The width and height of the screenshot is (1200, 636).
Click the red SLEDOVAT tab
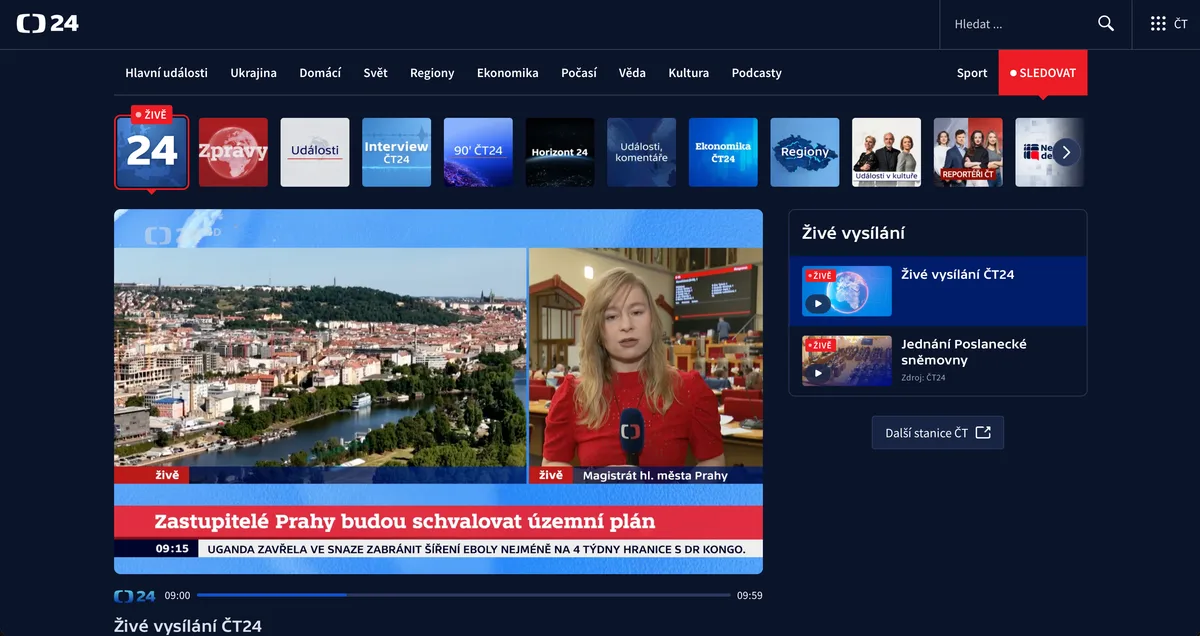[x=1043, y=73]
